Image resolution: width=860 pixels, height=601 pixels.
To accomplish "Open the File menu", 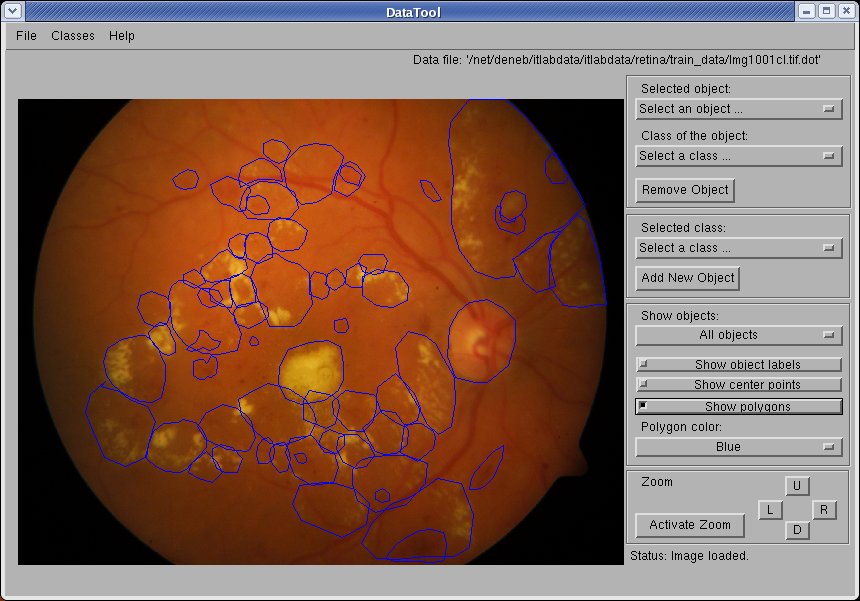I will coord(26,36).
